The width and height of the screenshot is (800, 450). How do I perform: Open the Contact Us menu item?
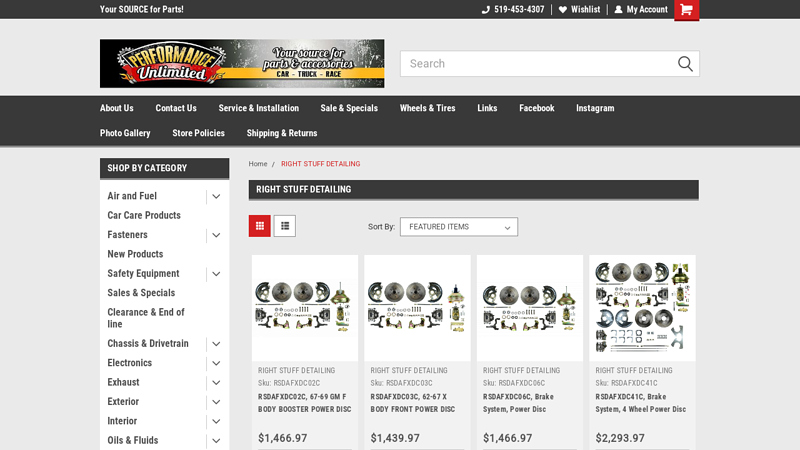tap(176, 108)
